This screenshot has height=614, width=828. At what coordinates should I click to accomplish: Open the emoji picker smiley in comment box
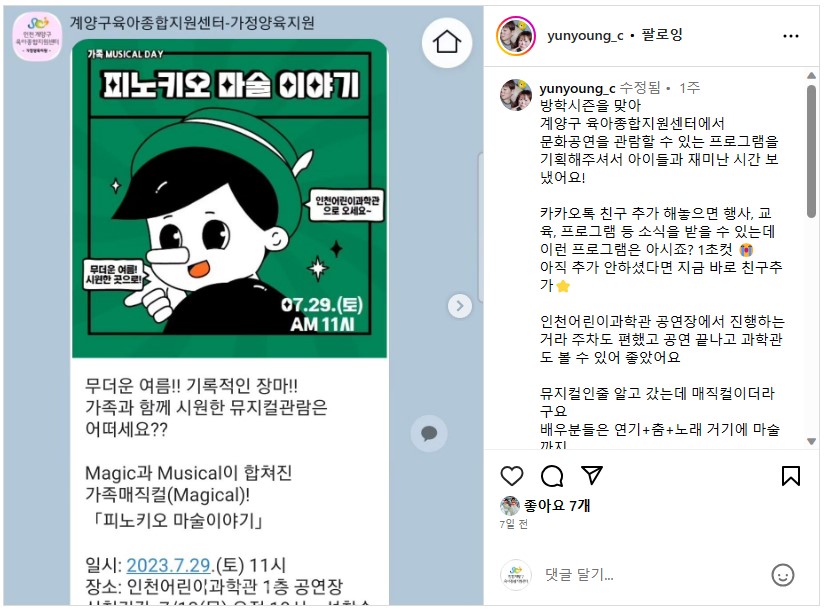[783, 575]
